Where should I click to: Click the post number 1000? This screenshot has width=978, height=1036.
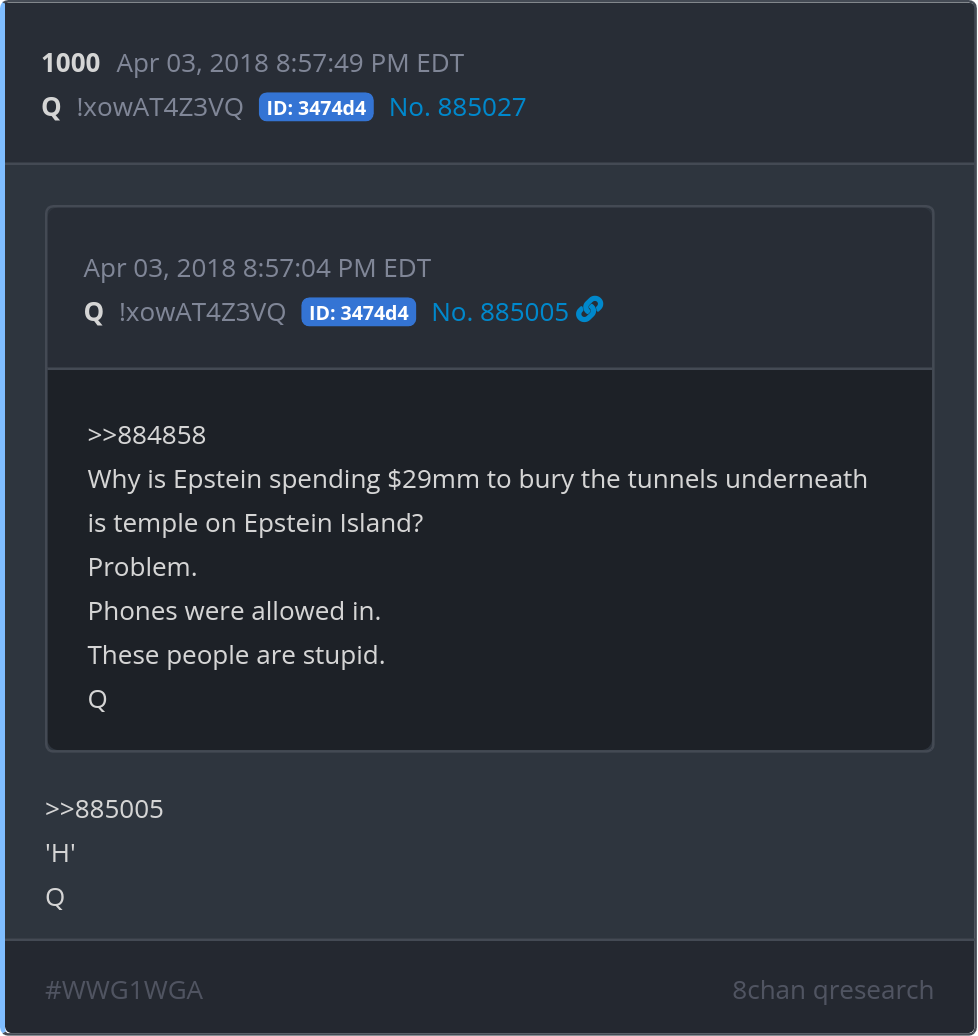[x=71, y=64]
